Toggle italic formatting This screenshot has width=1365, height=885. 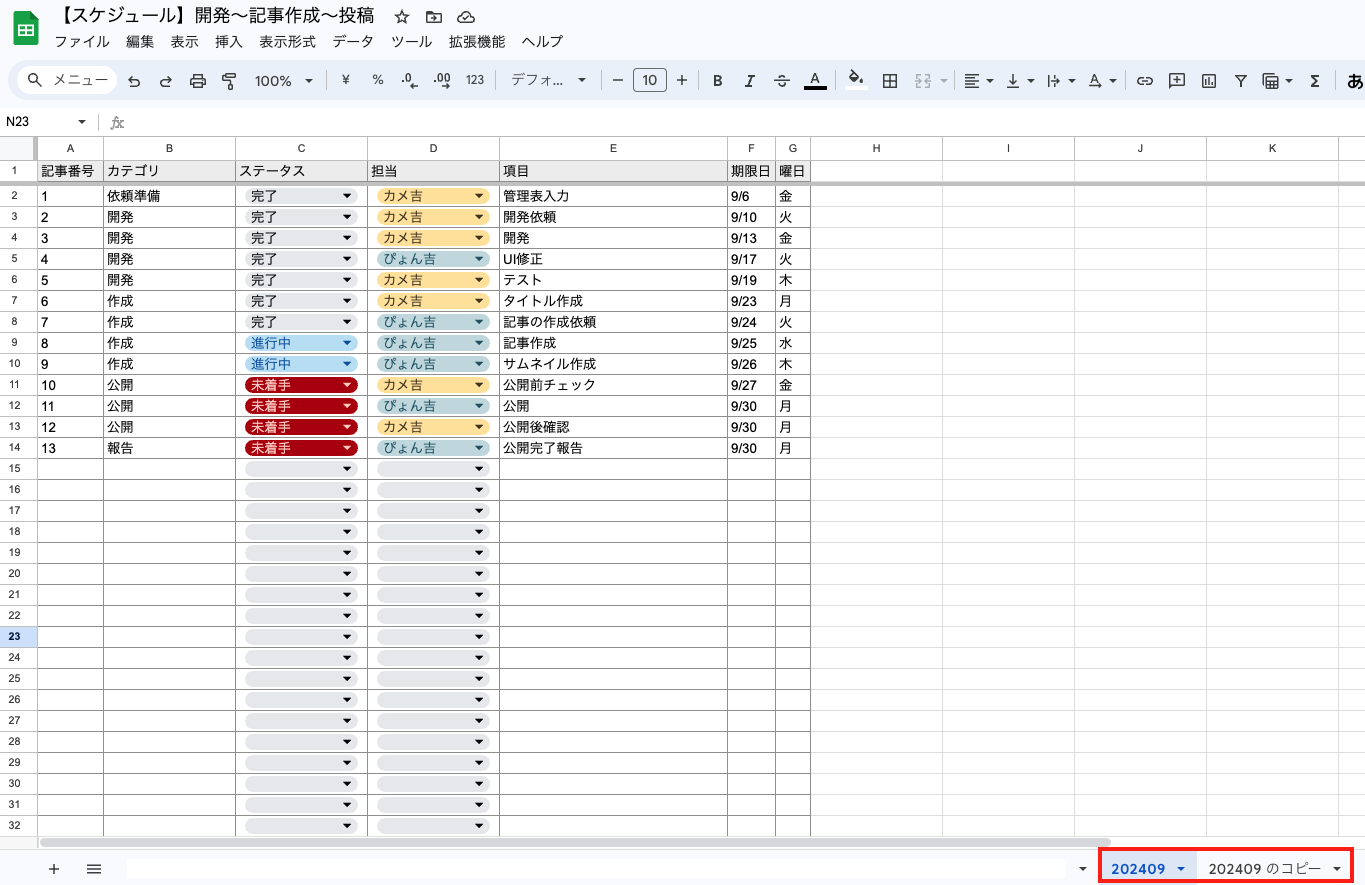750,81
